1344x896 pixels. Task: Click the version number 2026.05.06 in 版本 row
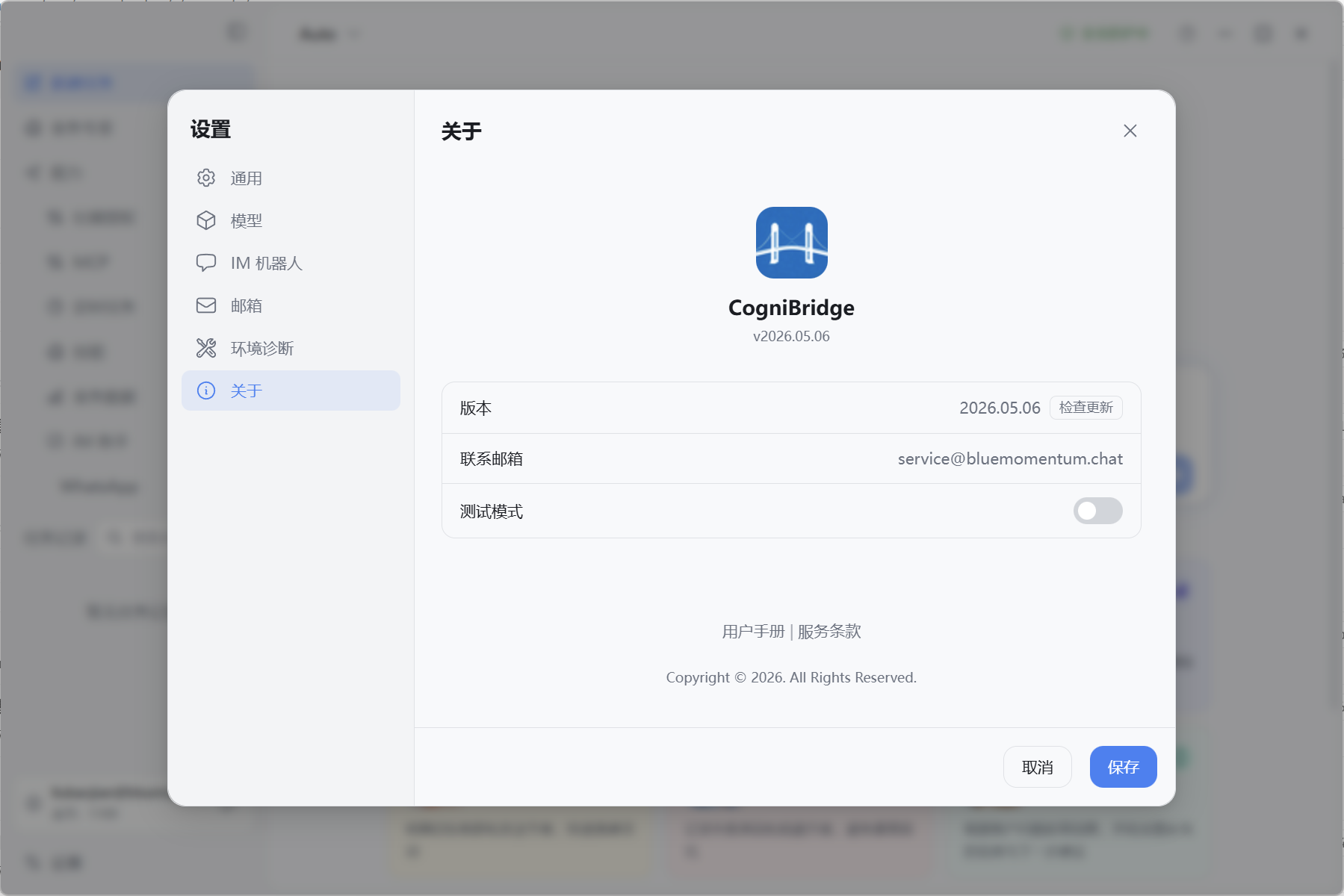[x=1000, y=408]
